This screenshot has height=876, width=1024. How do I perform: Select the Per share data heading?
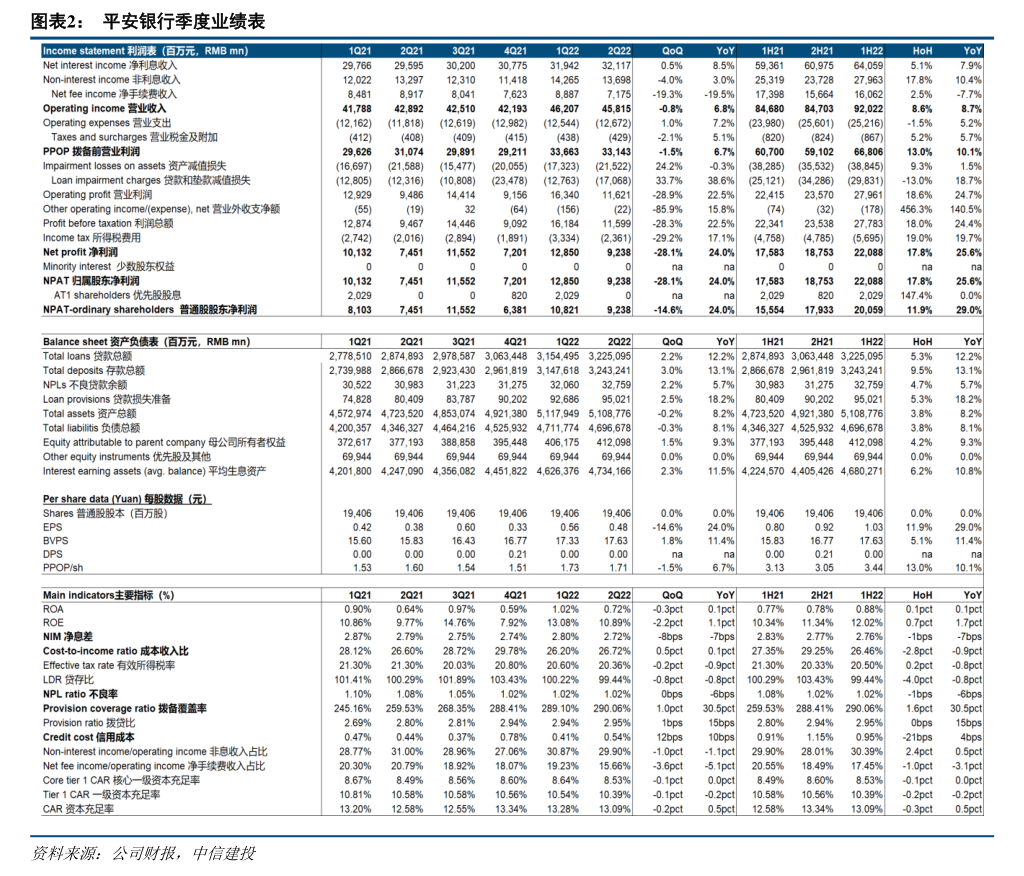coord(125,499)
